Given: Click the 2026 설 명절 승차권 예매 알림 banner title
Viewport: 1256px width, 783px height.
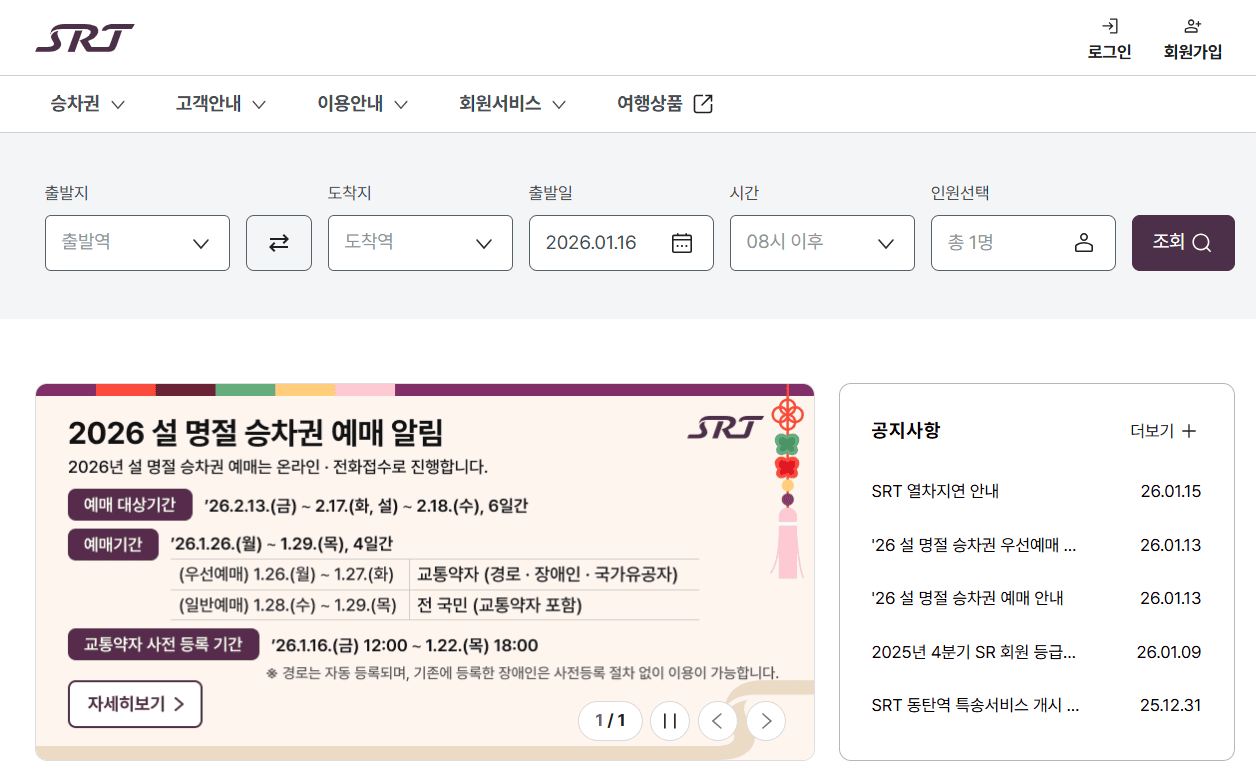Looking at the screenshot, I should [x=256, y=433].
